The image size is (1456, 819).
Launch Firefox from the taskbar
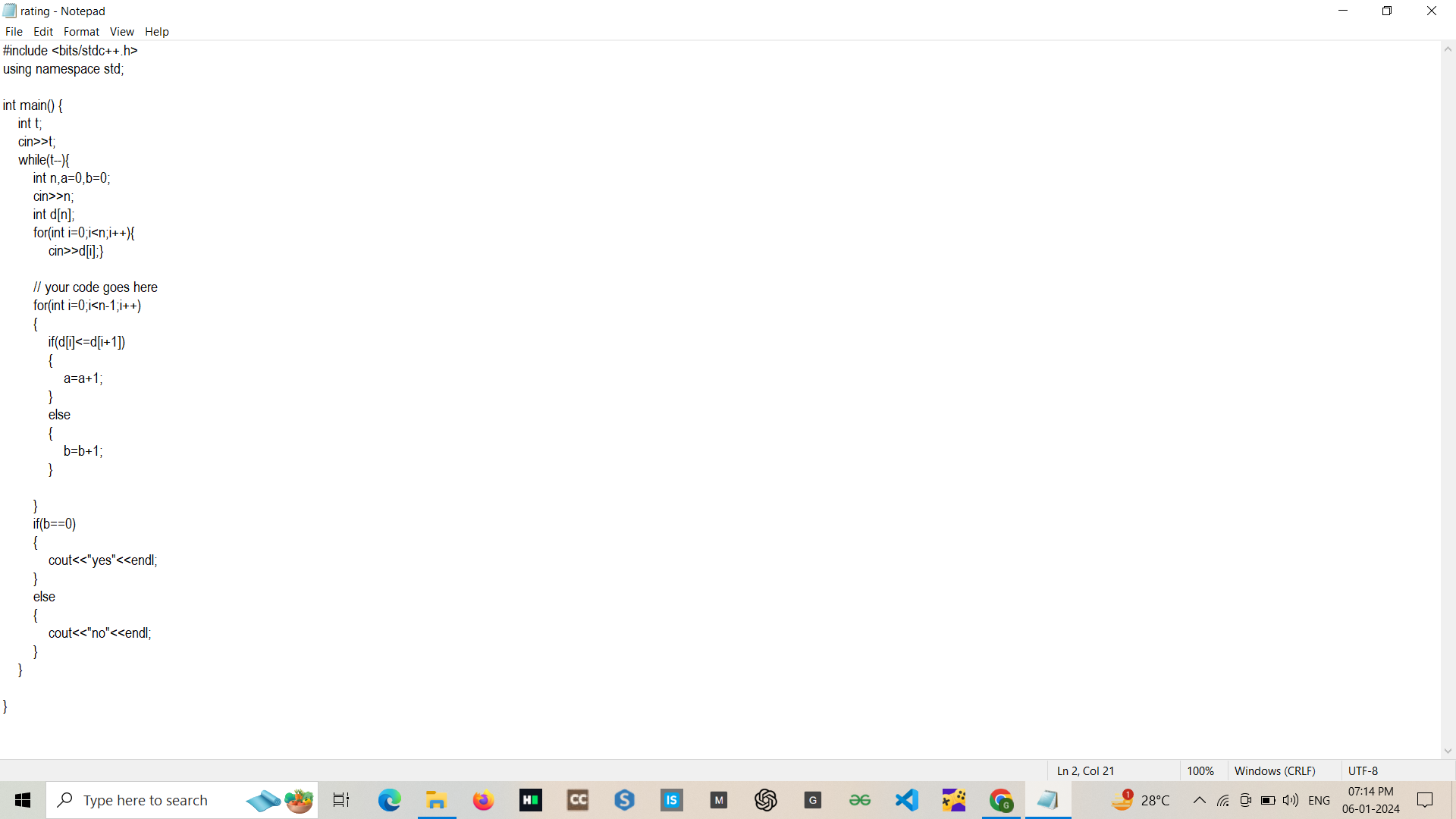point(483,800)
